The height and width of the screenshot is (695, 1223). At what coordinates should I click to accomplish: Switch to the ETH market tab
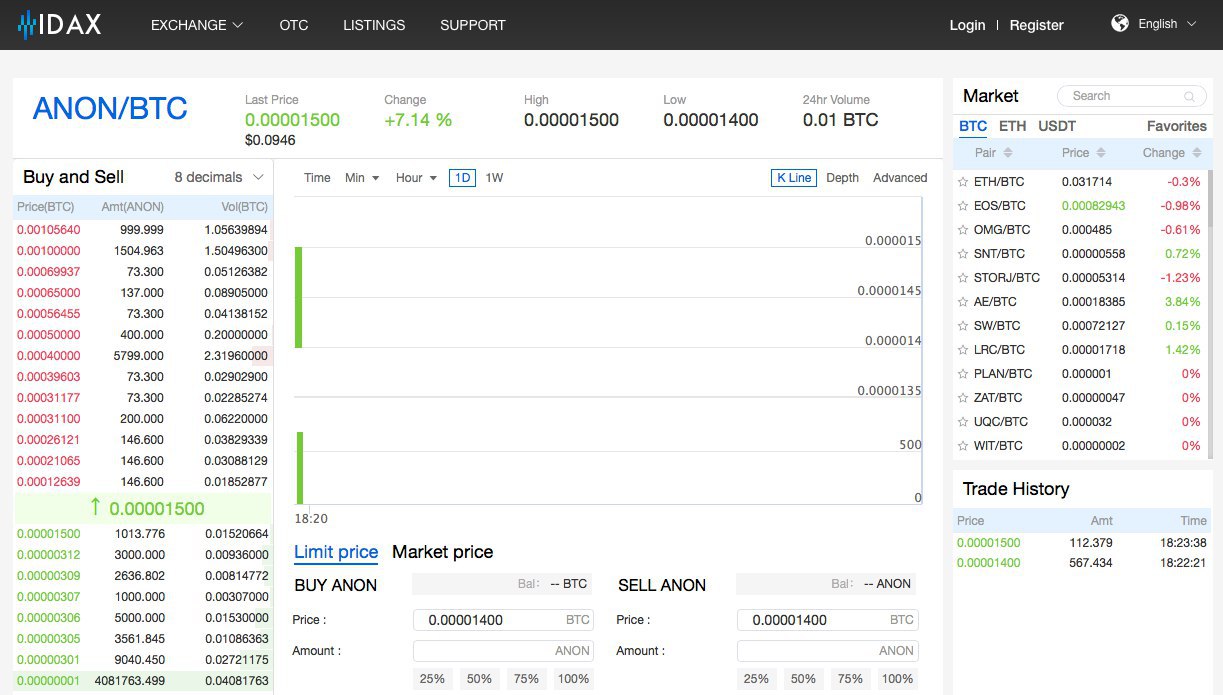point(1012,126)
